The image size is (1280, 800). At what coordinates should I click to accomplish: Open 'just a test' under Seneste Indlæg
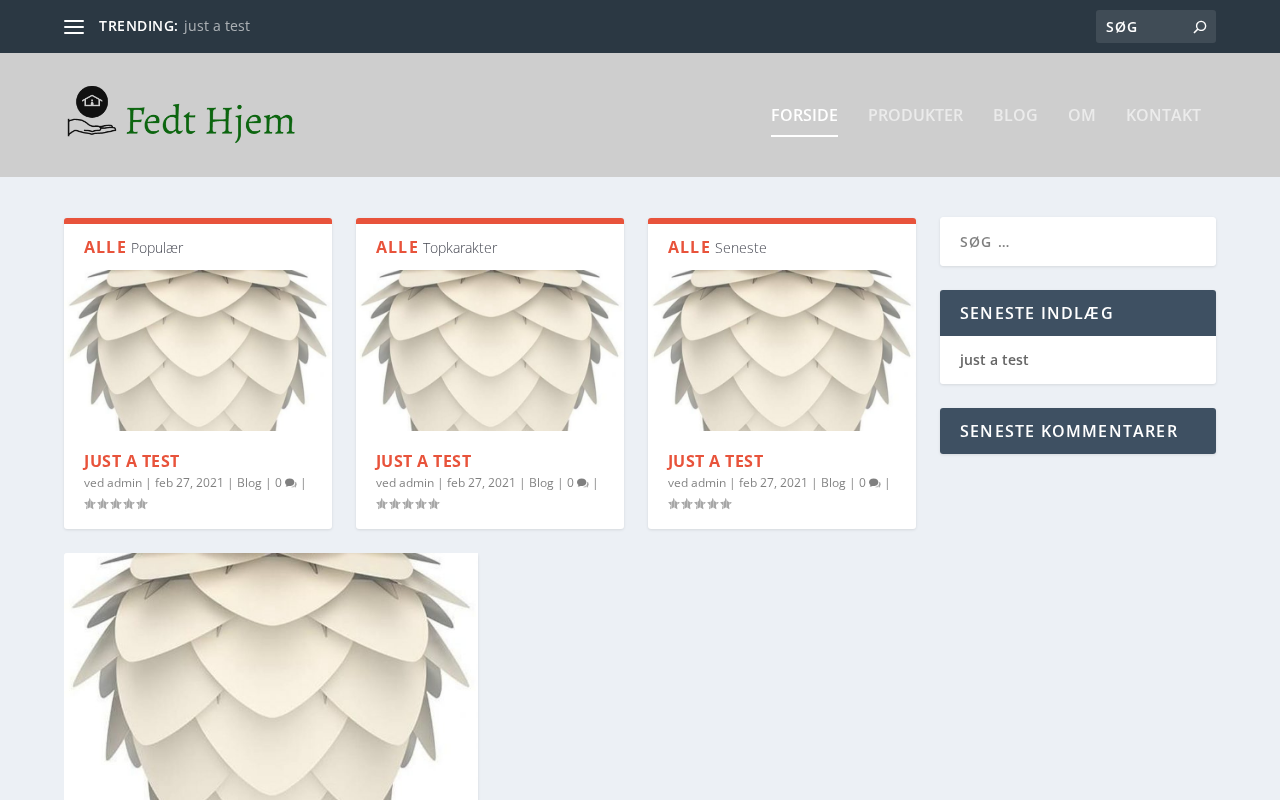(994, 360)
